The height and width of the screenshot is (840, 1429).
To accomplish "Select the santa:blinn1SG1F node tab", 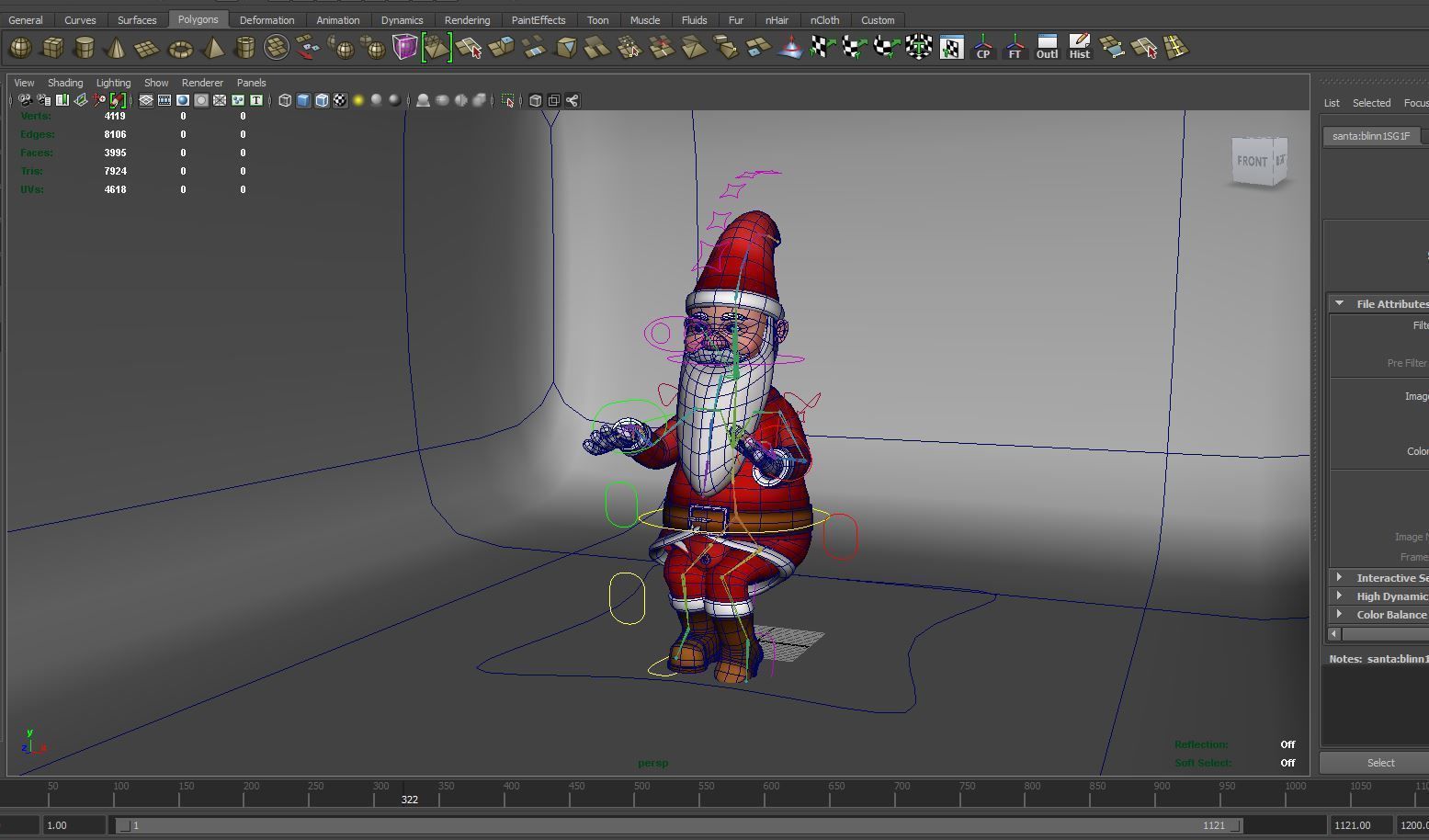I will point(1371,136).
